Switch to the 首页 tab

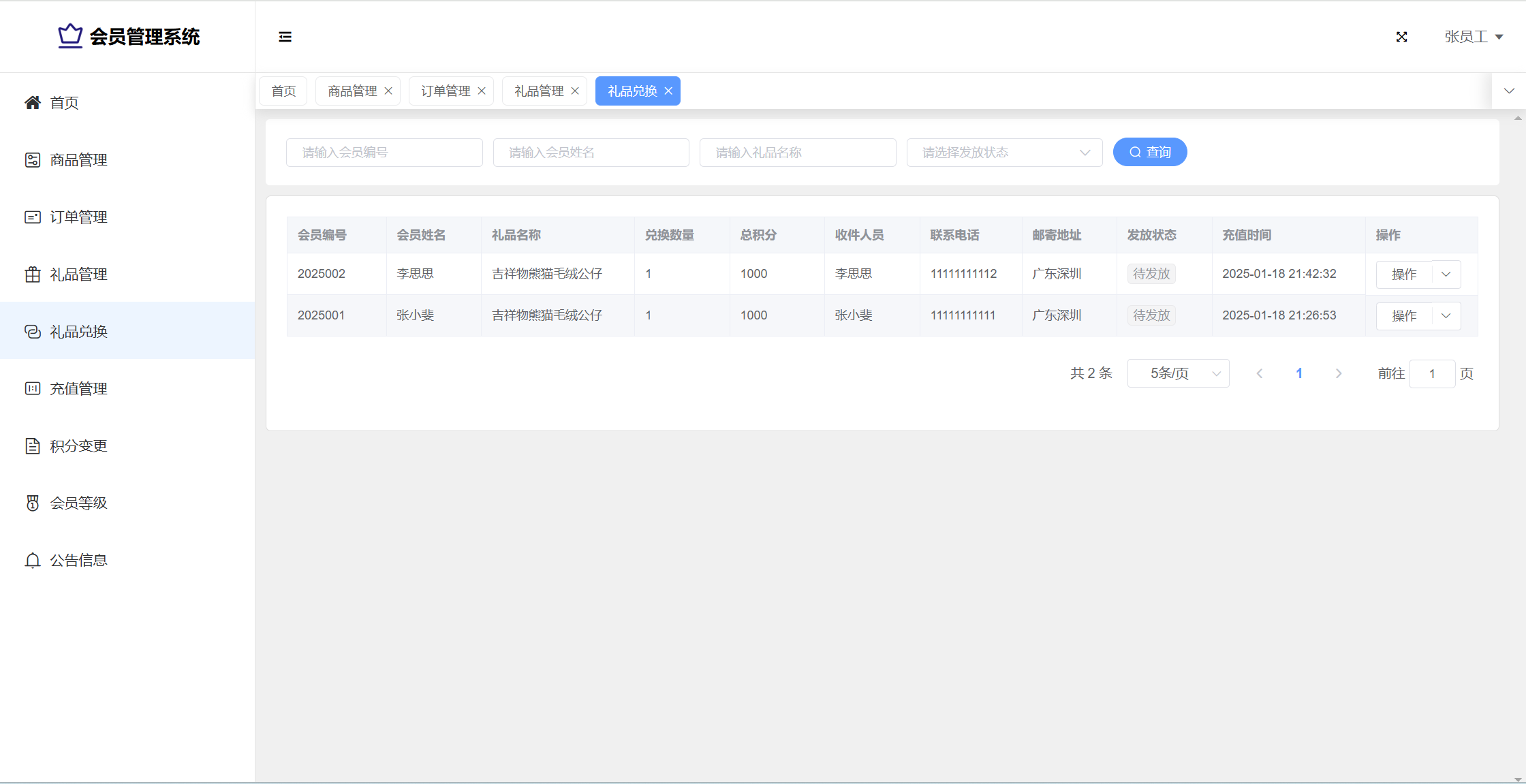[x=283, y=91]
